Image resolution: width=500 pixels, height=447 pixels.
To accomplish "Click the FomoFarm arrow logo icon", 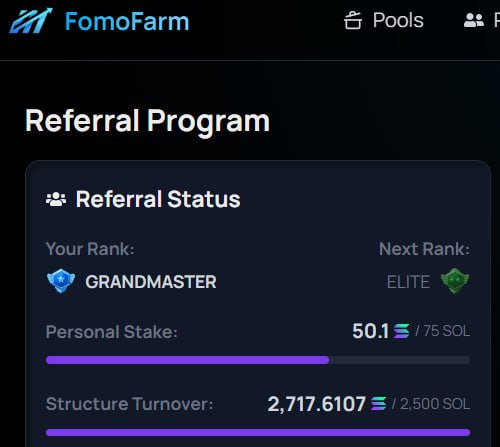I will tap(31, 21).
